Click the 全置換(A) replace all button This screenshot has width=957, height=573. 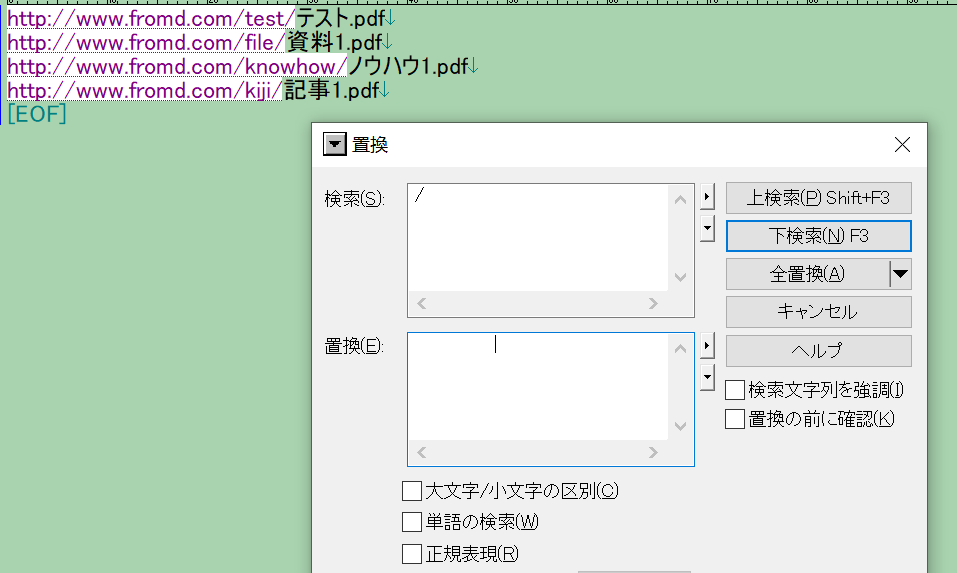pyautogui.click(x=807, y=274)
